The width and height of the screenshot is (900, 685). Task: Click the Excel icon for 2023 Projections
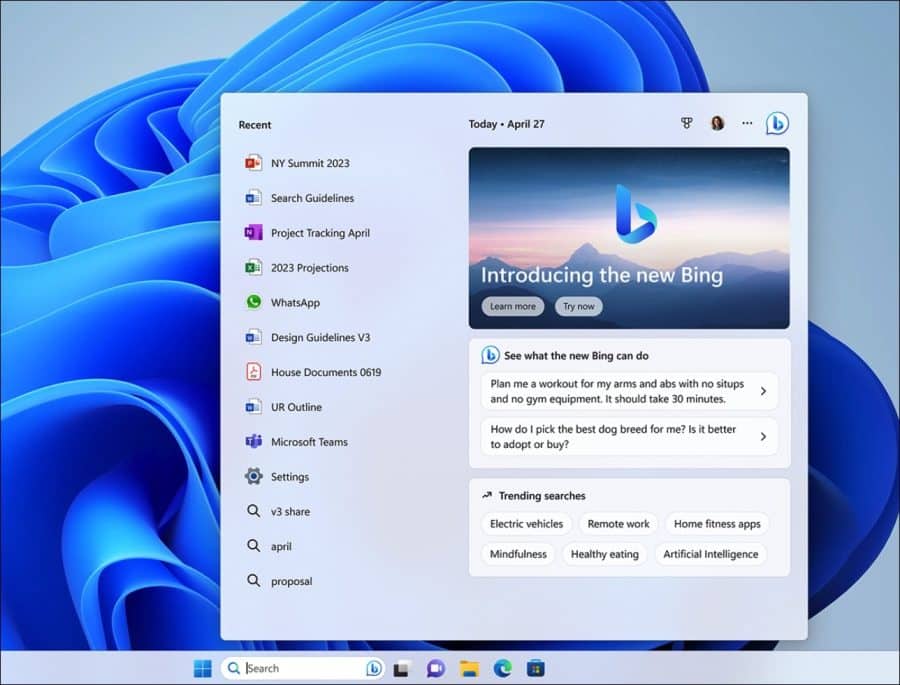253,268
